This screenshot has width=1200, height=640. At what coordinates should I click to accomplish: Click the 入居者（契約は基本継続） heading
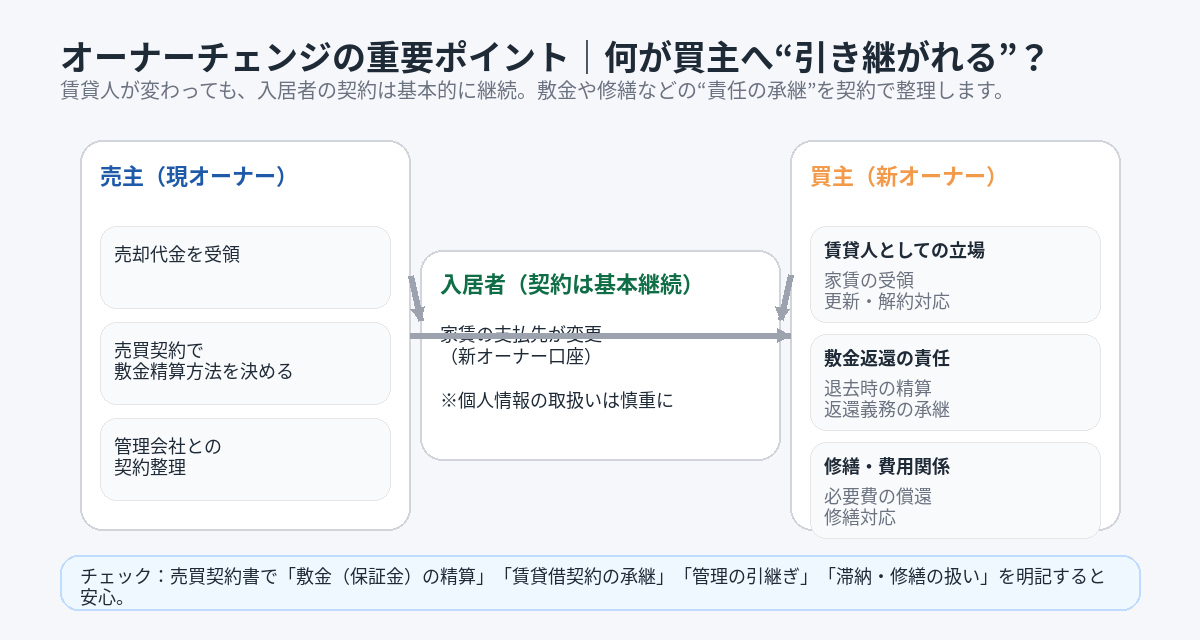pyautogui.click(x=566, y=284)
